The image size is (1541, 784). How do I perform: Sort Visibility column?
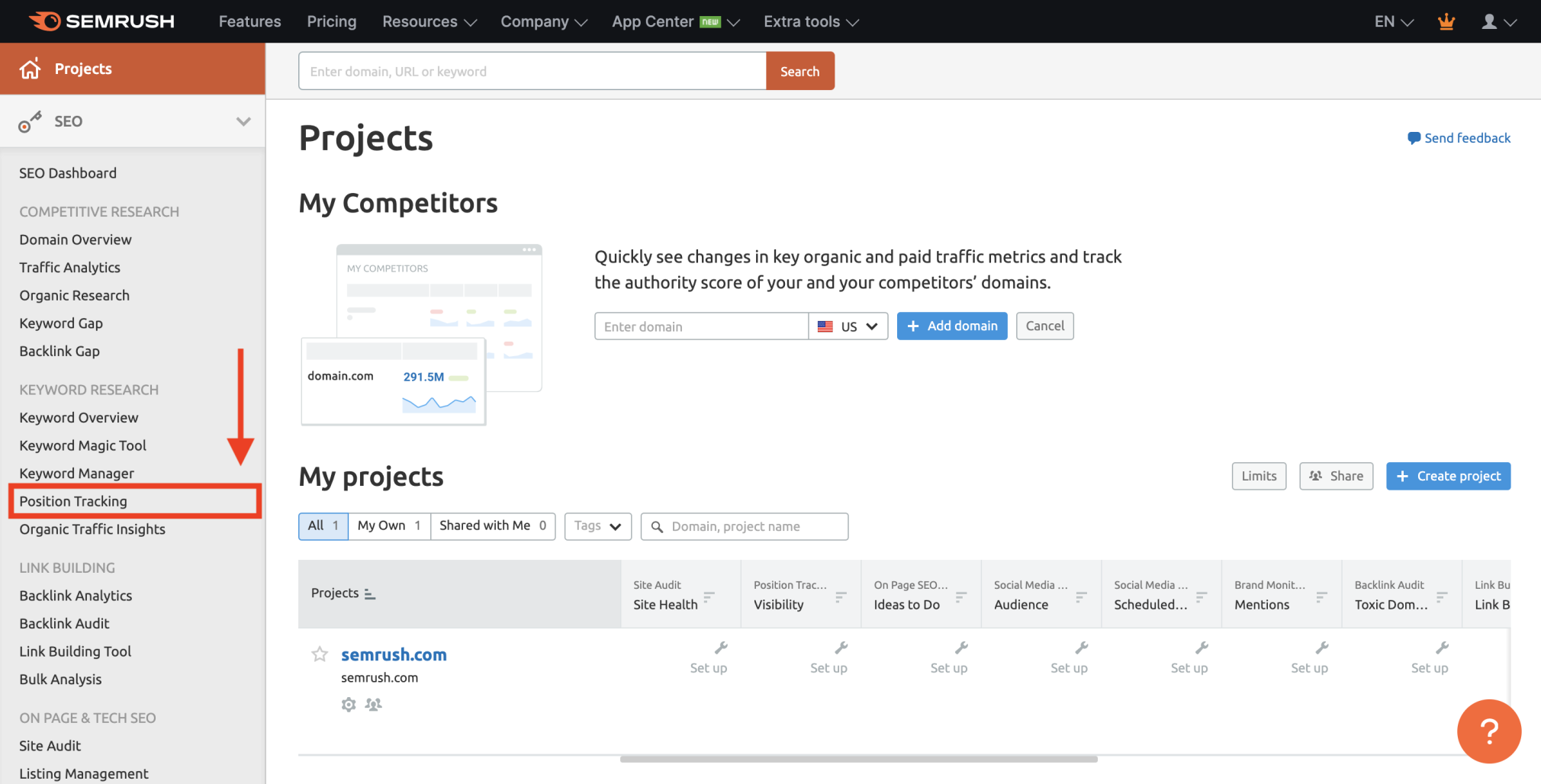pyautogui.click(x=841, y=596)
